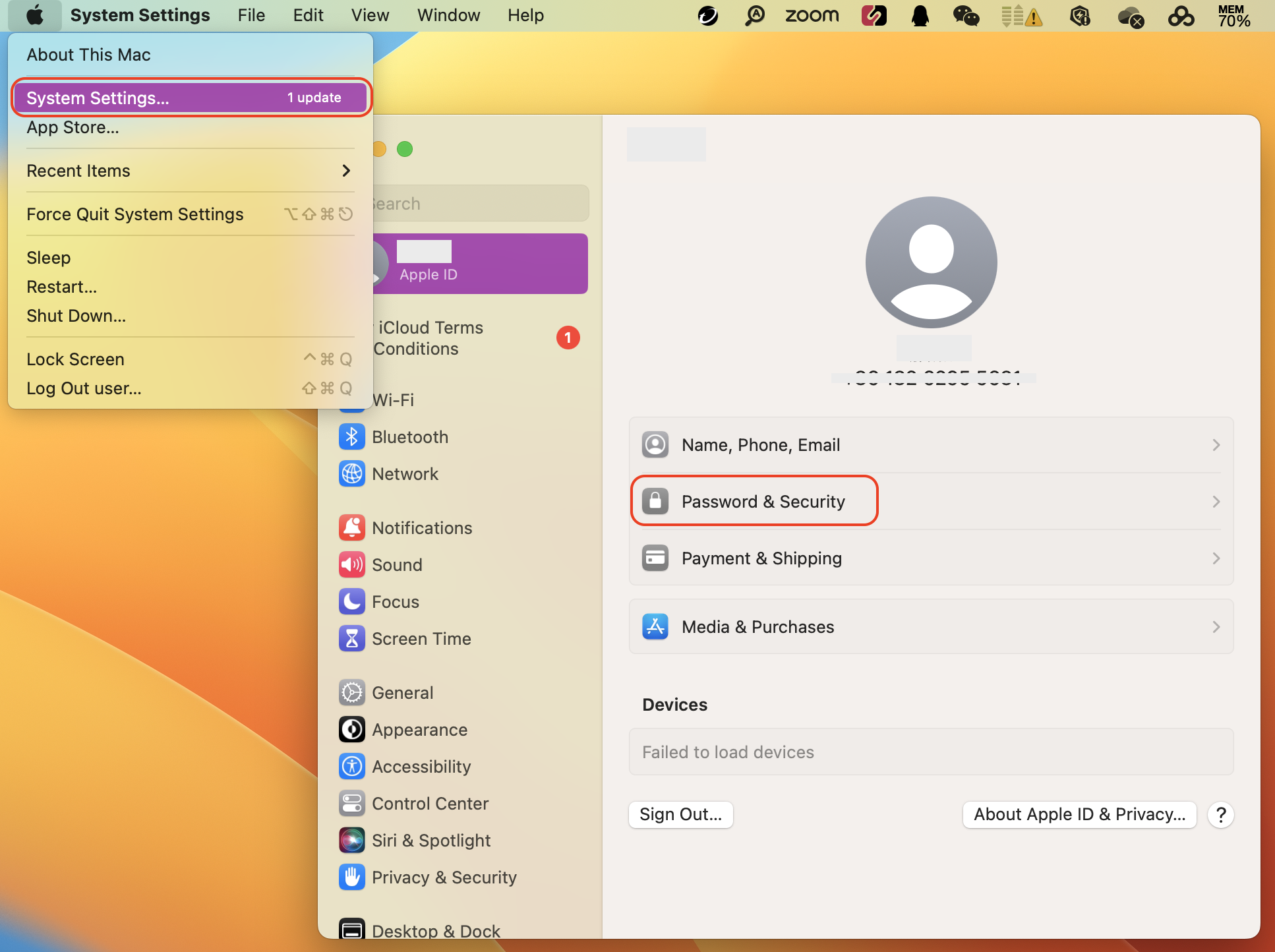
Task: Expand Name, Phone, Email row chevron
Action: (x=1216, y=445)
